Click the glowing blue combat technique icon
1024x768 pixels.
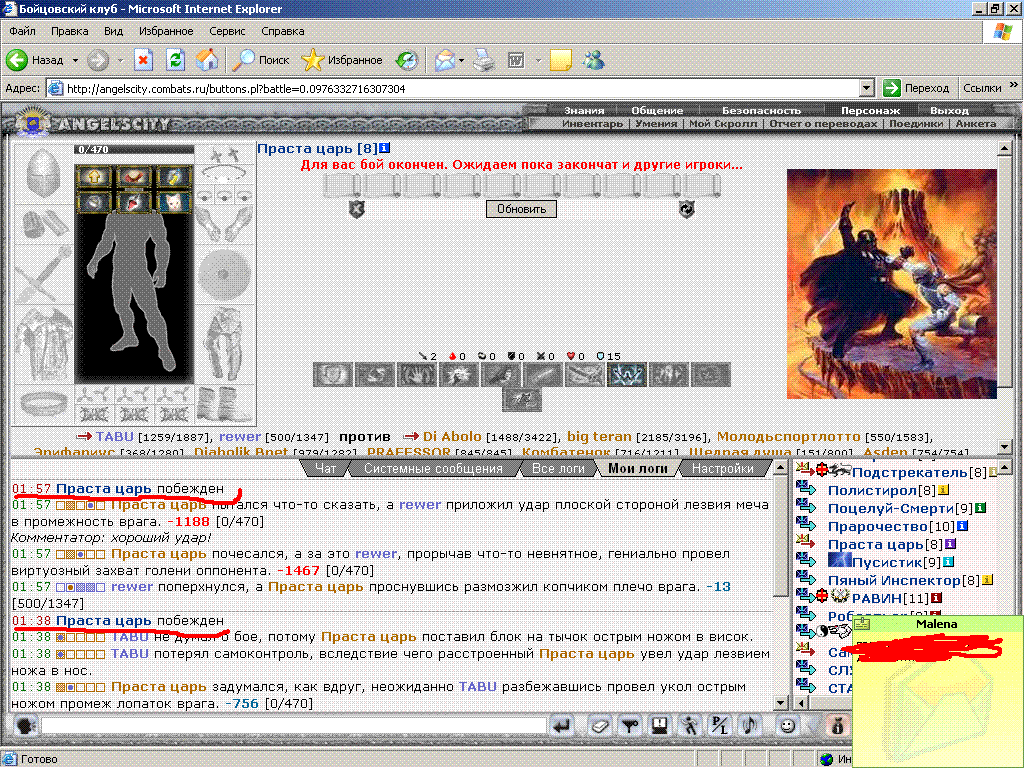point(627,375)
